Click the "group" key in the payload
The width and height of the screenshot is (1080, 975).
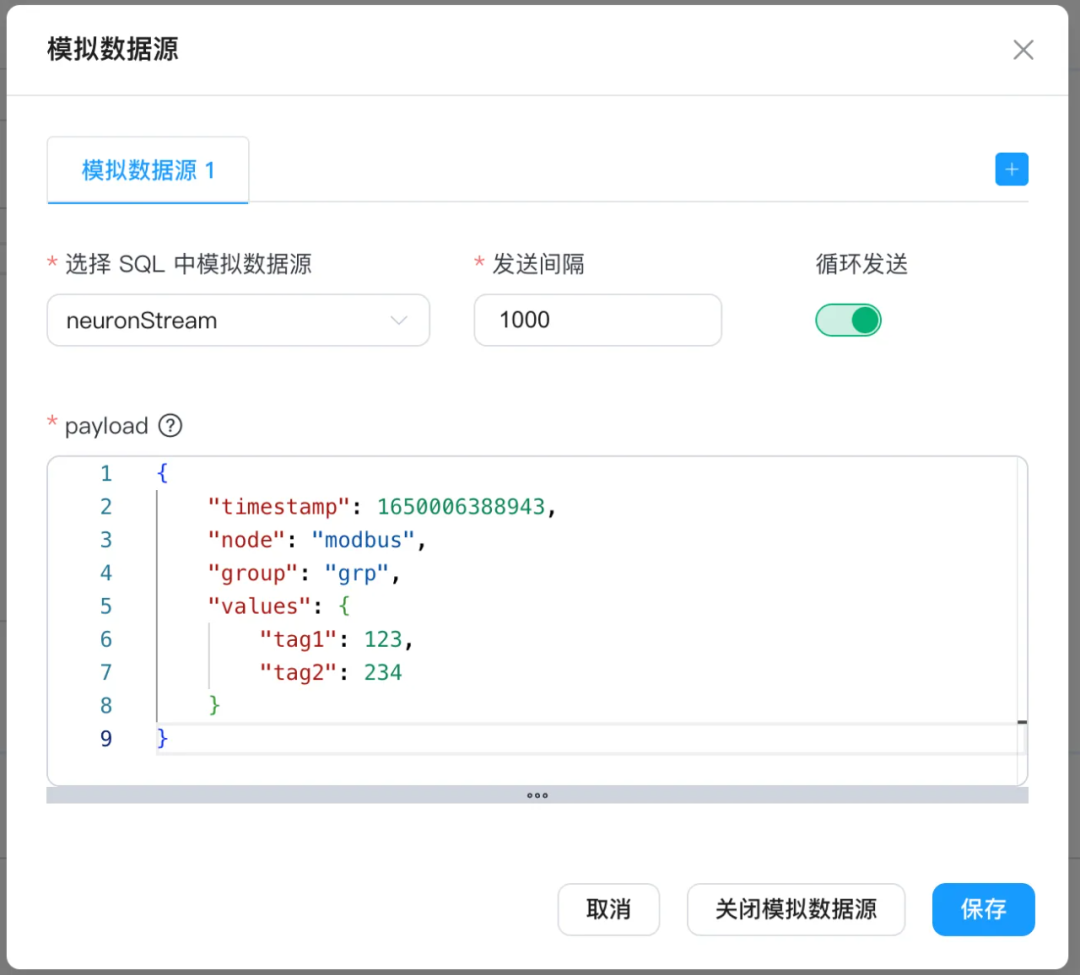point(253,573)
